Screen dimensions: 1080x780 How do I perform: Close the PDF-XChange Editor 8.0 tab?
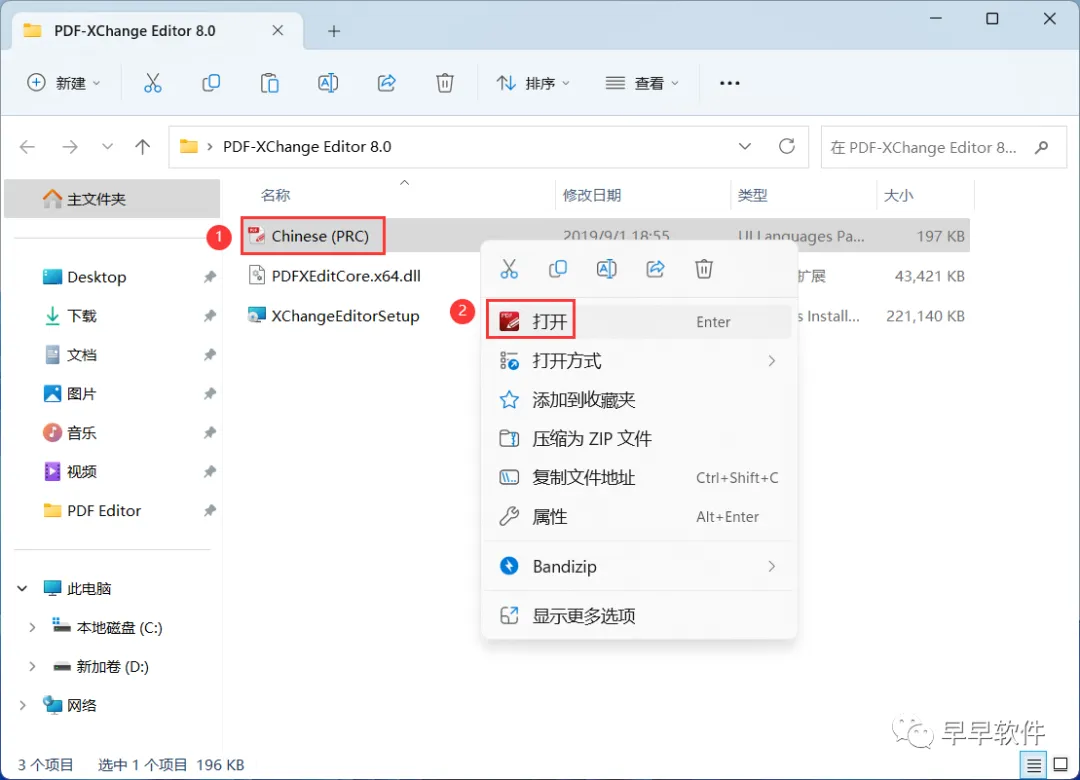pyautogui.click(x=278, y=30)
